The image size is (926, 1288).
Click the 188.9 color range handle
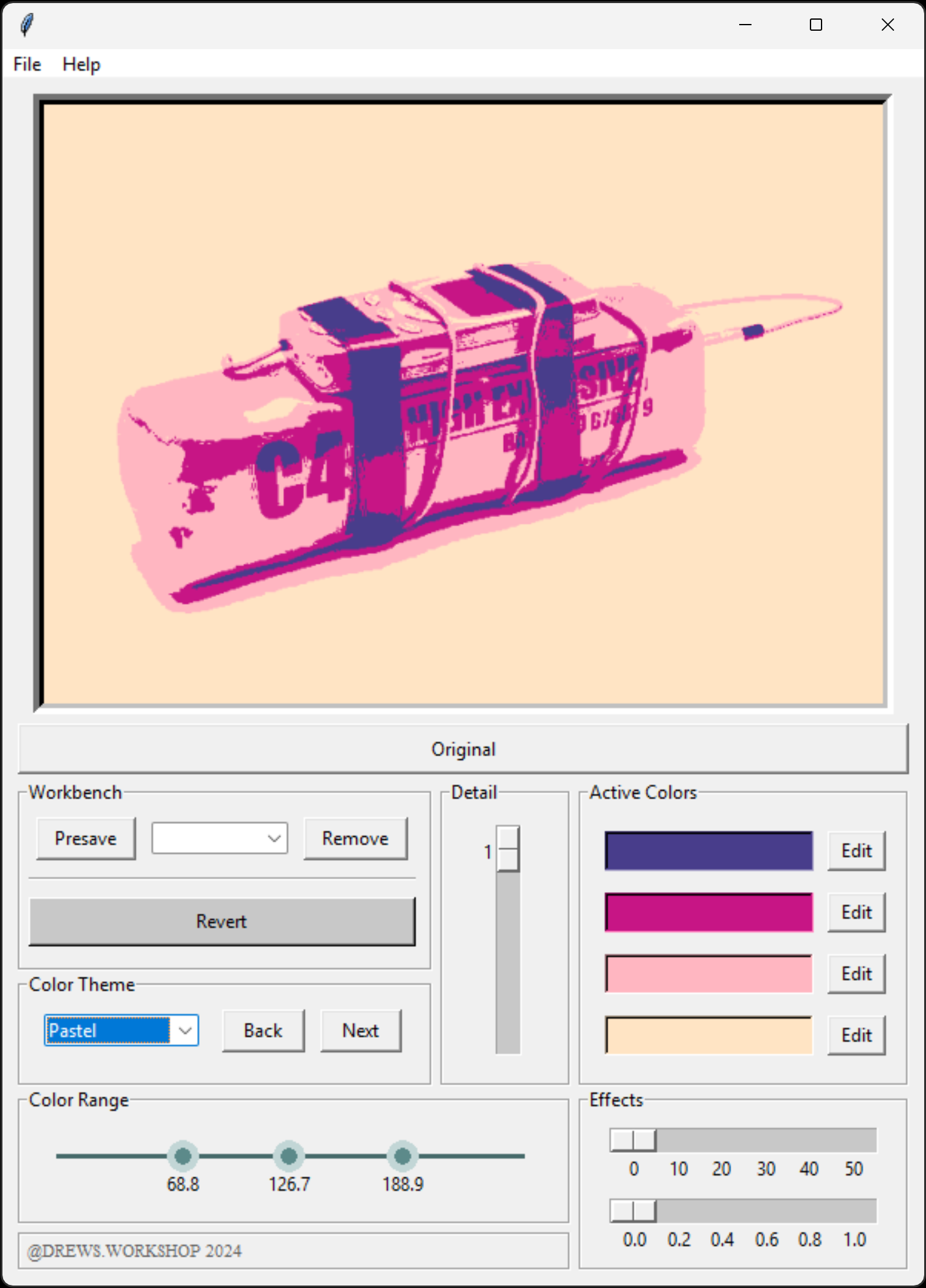click(x=402, y=1156)
